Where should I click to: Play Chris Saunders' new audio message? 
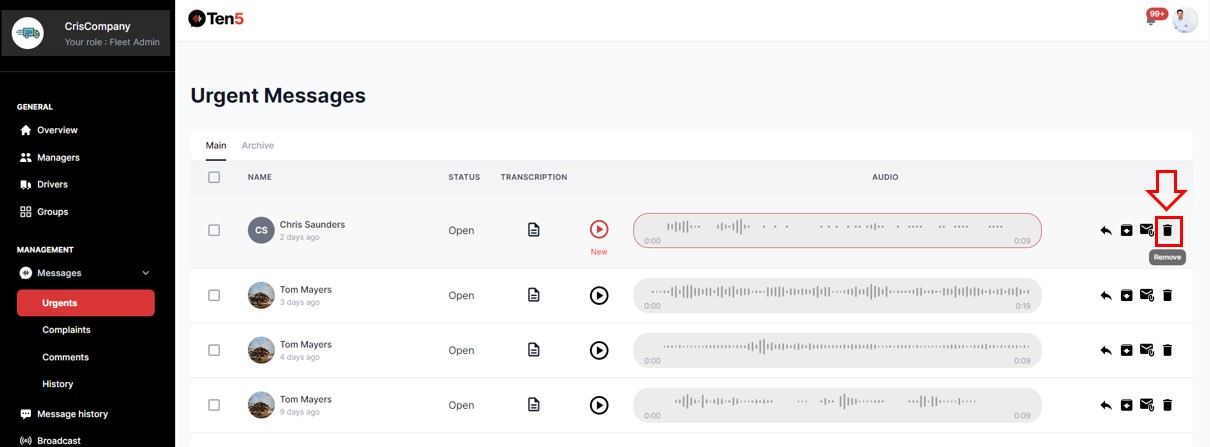(x=599, y=230)
